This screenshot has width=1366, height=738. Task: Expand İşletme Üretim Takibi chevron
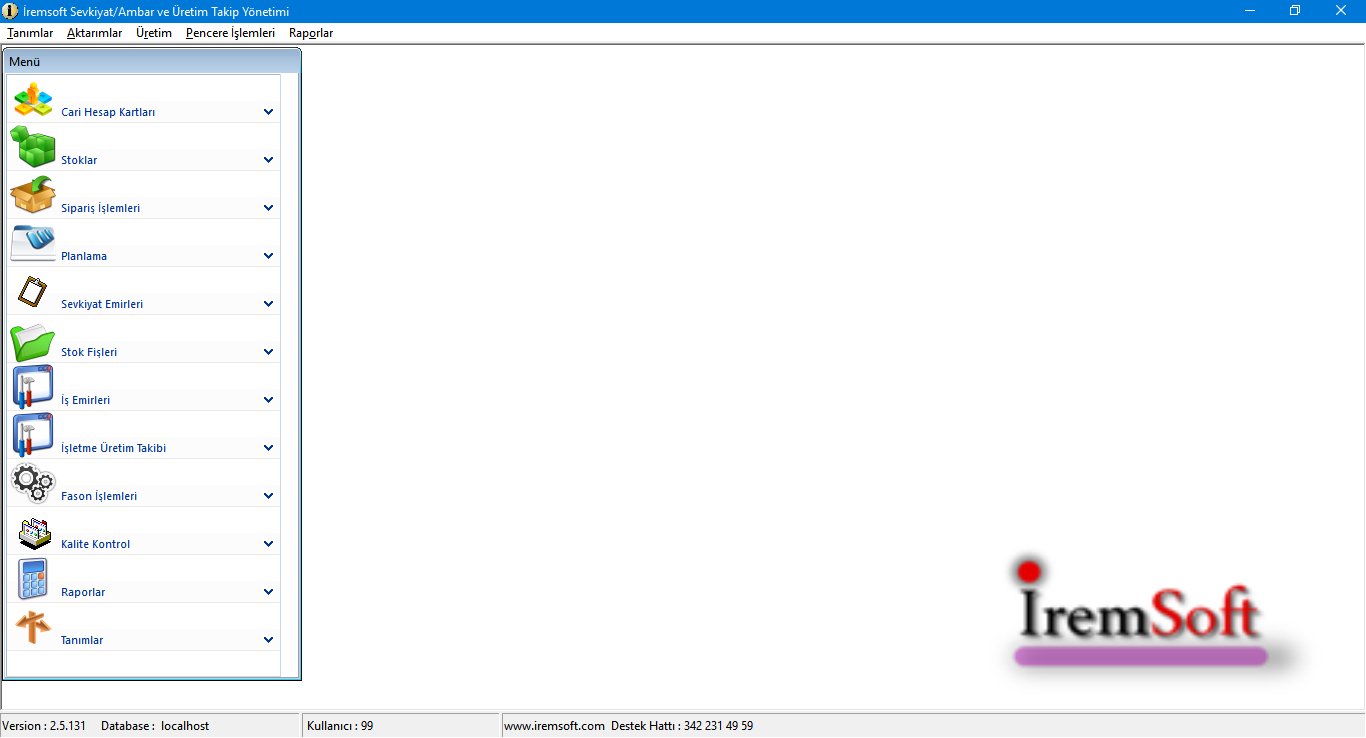pos(268,448)
